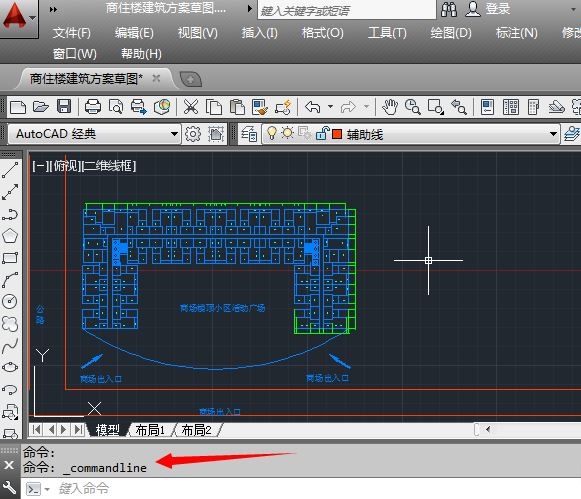Select Zoom Realtime icon
Screen dimensions: 581x499
tap(412, 107)
